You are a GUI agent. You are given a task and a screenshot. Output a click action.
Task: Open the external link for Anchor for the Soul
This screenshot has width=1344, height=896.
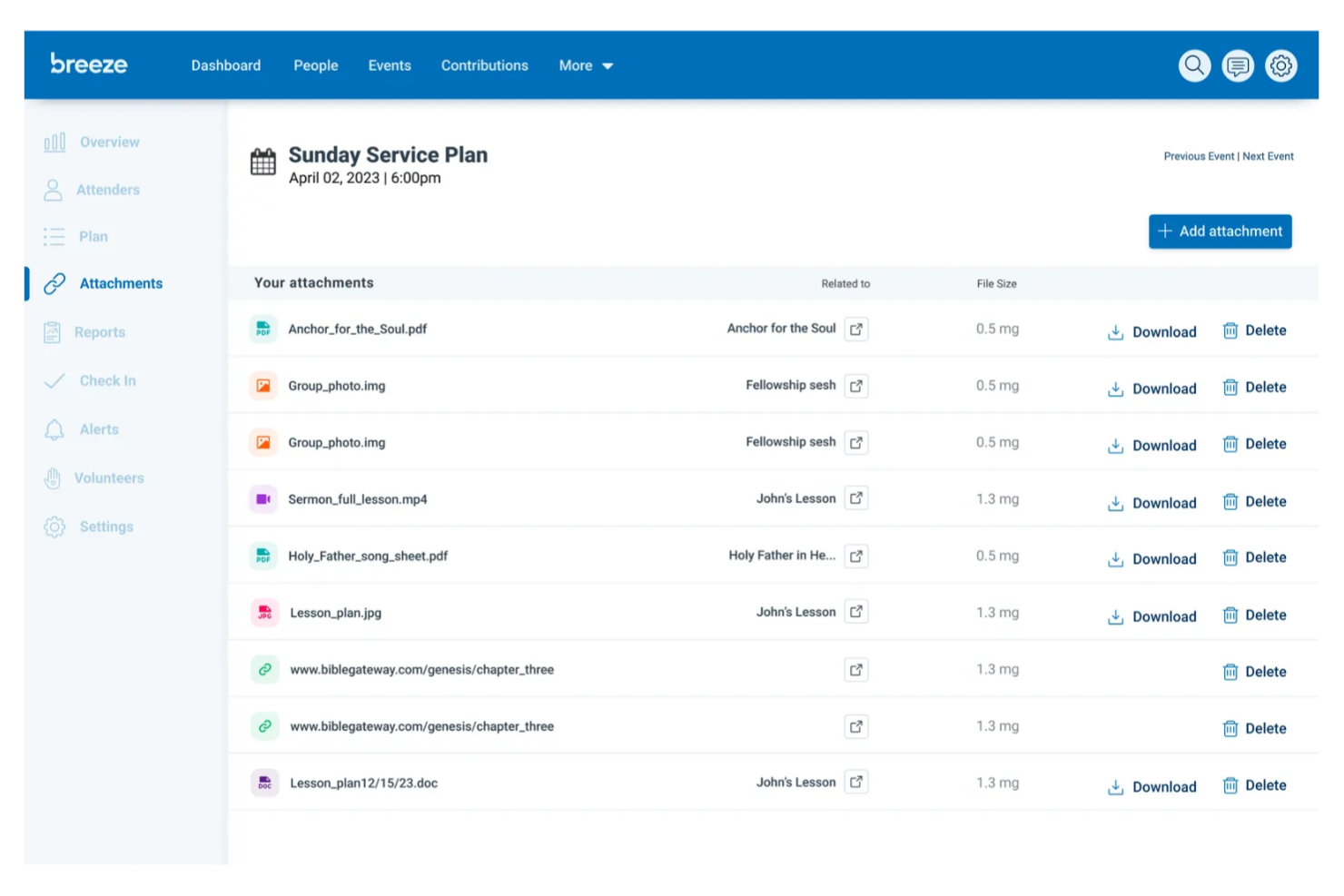(855, 329)
